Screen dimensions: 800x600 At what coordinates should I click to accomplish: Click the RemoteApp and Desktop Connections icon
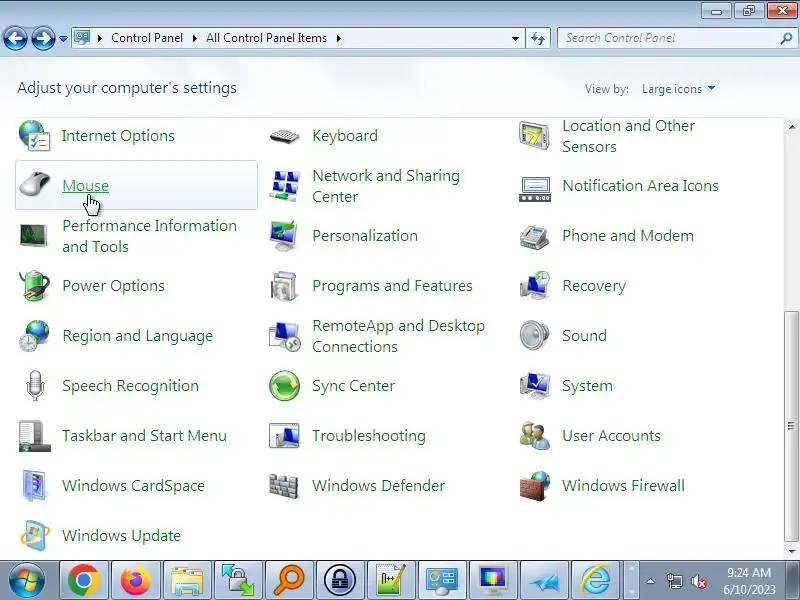tap(284, 336)
